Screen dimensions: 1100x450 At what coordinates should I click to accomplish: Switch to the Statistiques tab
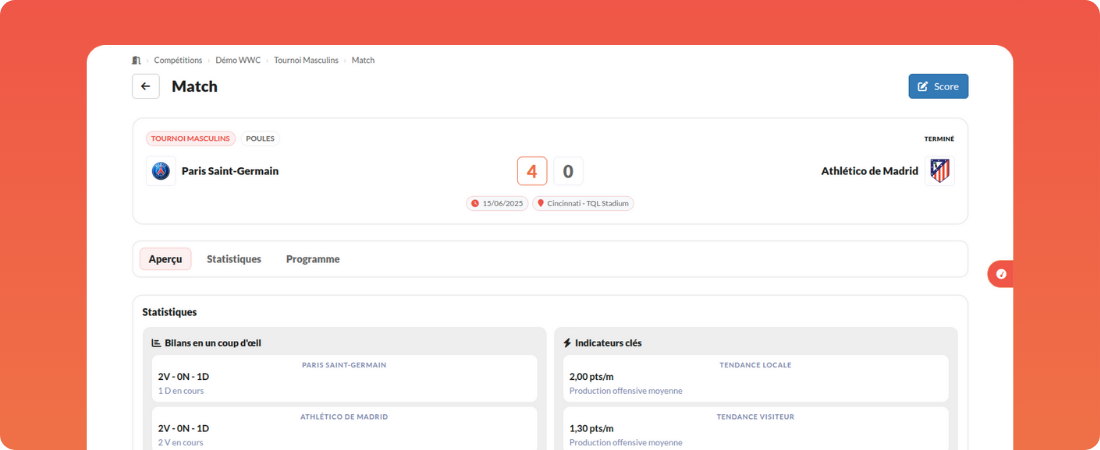click(234, 259)
